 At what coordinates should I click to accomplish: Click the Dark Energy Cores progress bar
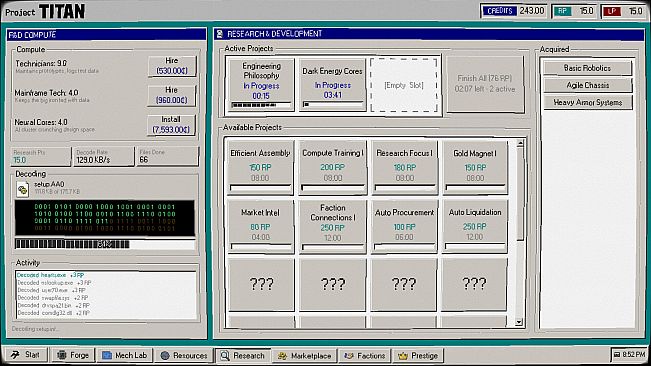333,105
